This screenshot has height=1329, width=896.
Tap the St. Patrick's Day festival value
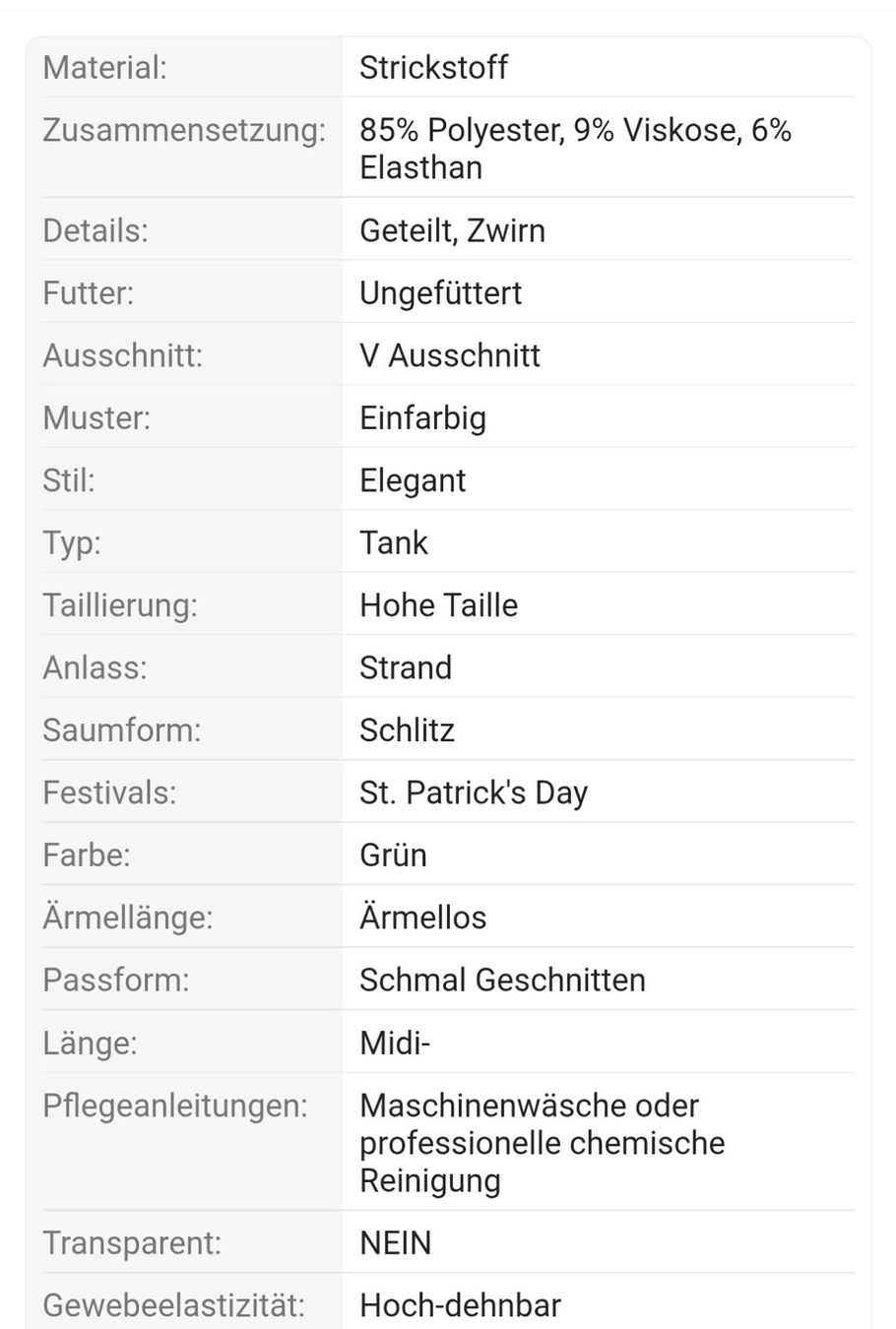(474, 792)
